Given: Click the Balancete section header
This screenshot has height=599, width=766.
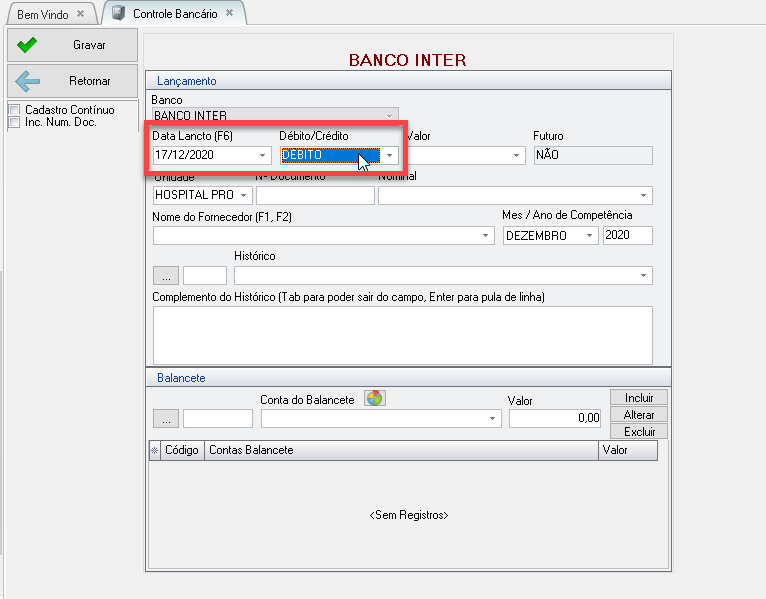Looking at the screenshot, I should (x=408, y=378).
